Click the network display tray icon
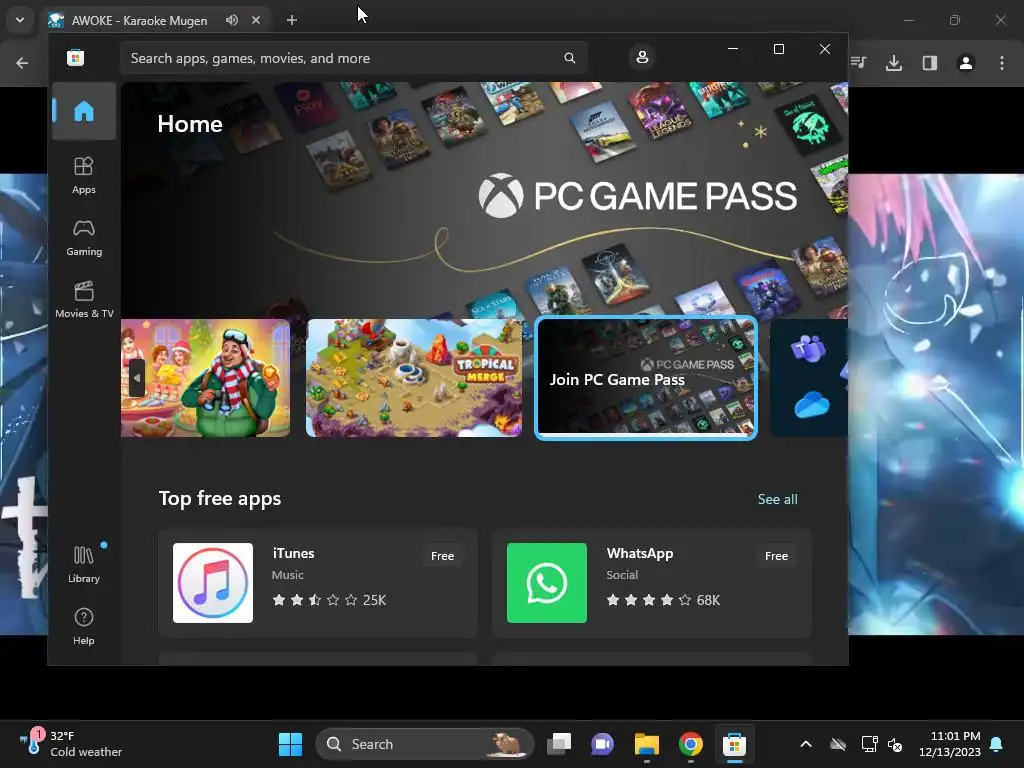This screenshot has height=768, width=1024. pos(869,744)
